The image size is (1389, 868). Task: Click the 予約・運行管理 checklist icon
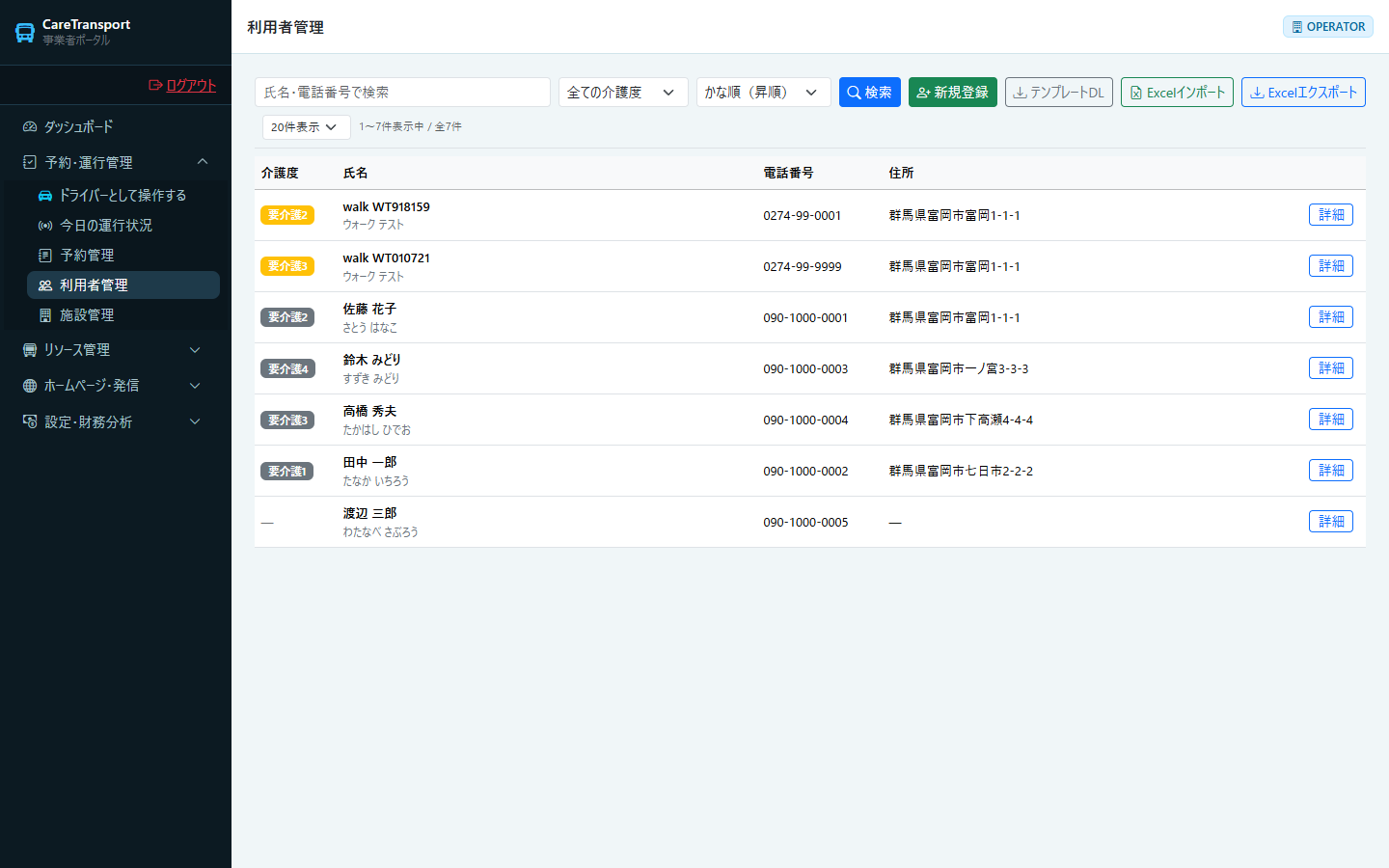(x=30, y=162)
